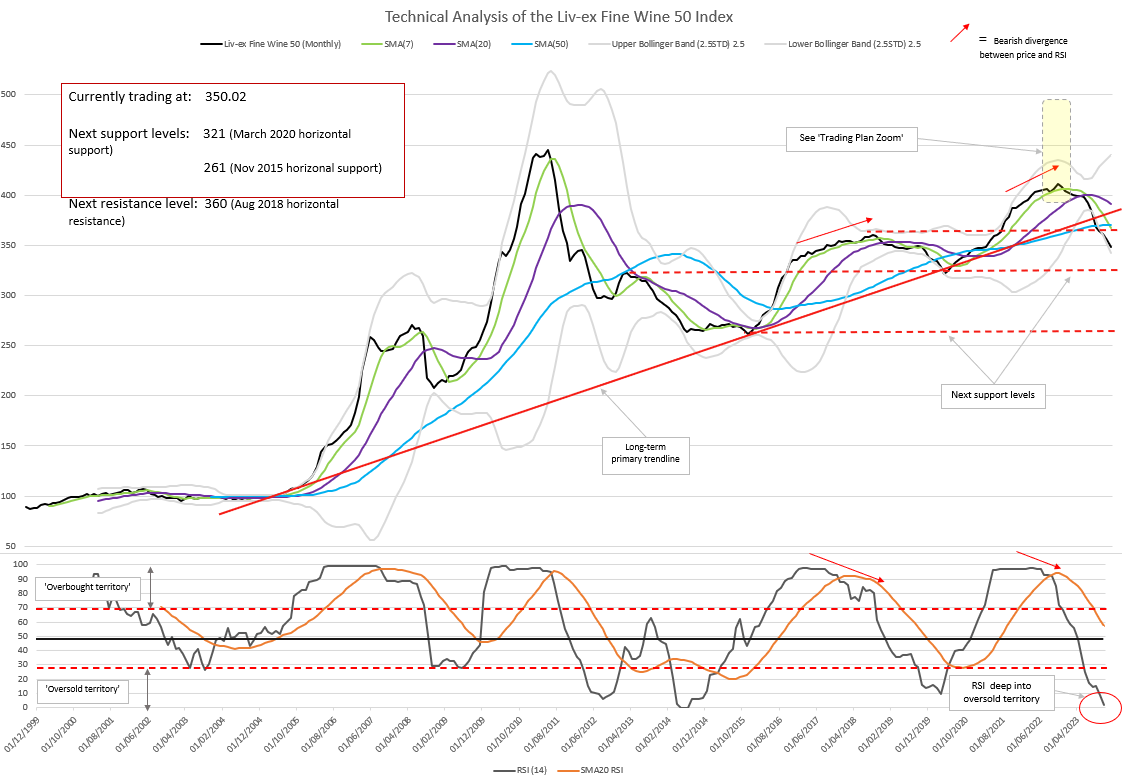This screenshot has height=780, width=1122.
Task: Select the Liv-ex Fine Wine 50 (Monthly) legend entry
Action: click(271, 44)
